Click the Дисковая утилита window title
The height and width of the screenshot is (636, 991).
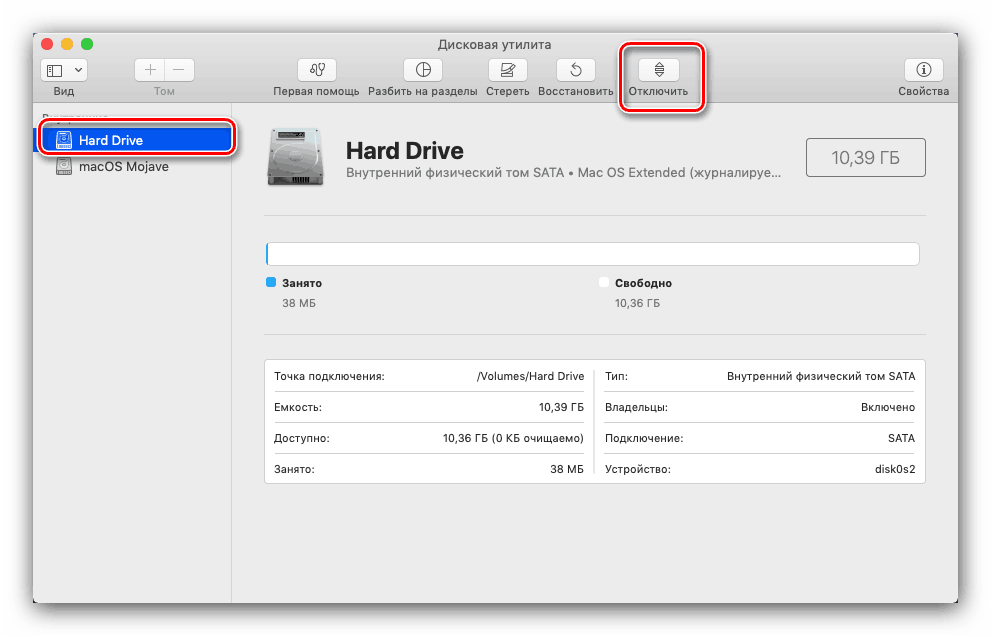[494, 44]
